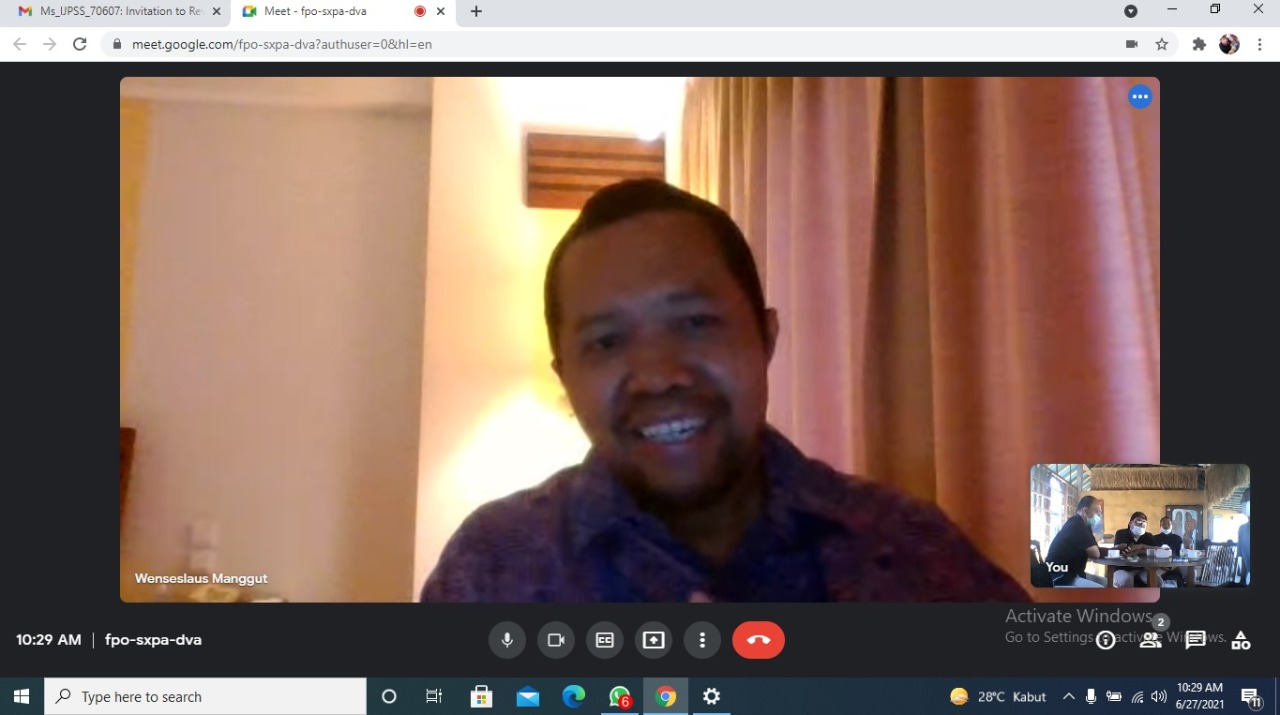Open the in-call chat panel
The height and width of the screenshot is (715, 1280).
[1195, 640]
